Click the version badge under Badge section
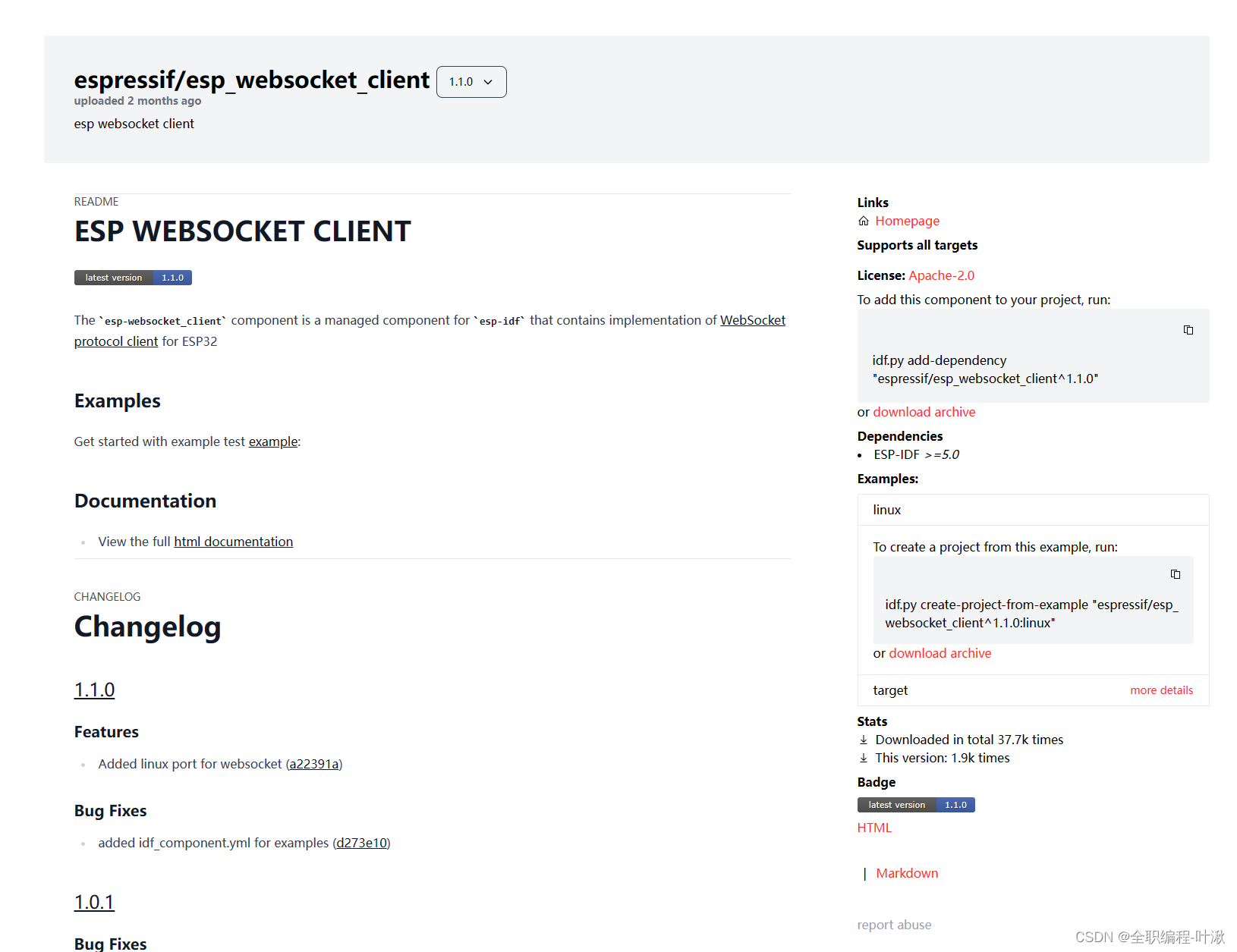The width and height of the screenshot is (1237, 952). pyautogui.click(x=915, y=804)
